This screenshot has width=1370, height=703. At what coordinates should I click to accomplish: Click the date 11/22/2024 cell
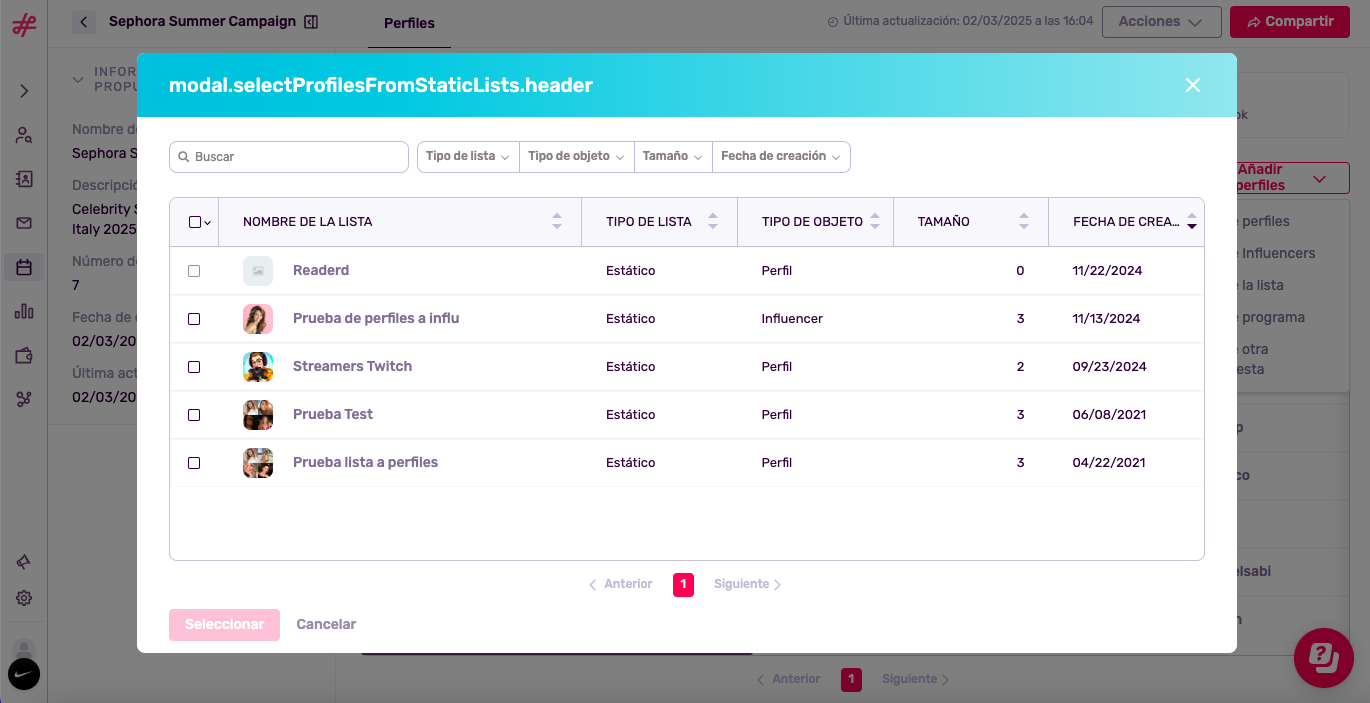click(1107, 271)
